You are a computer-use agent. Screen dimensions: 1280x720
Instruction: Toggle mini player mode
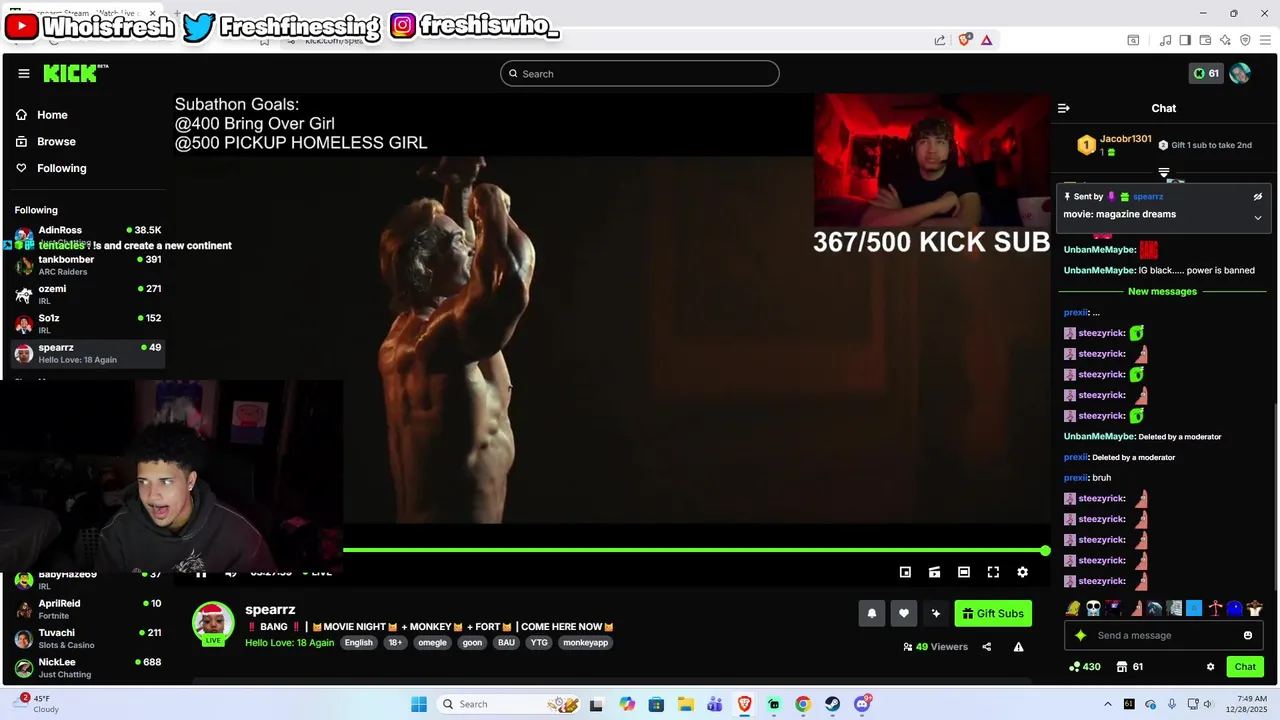tap(905, 572)
